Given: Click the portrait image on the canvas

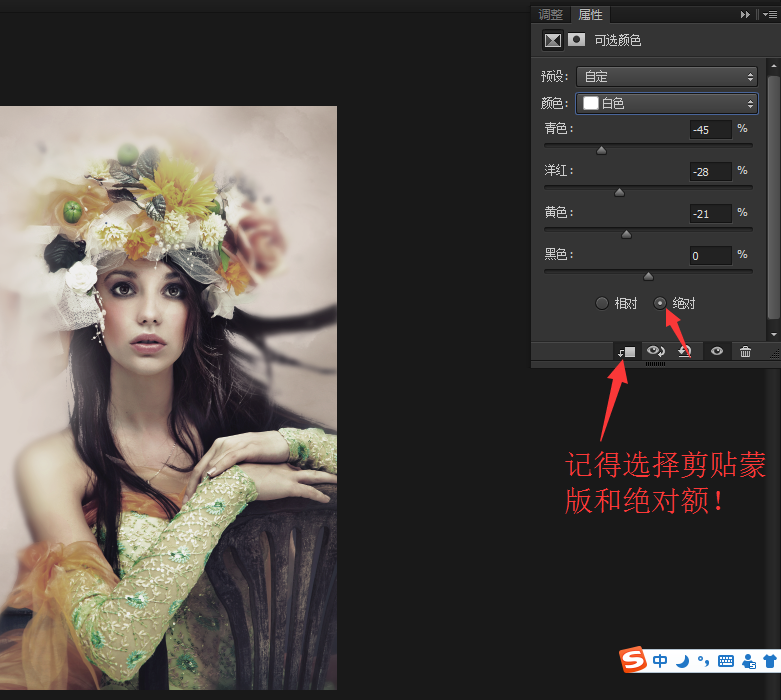Looking at the screenshot, I should [168, 398].
